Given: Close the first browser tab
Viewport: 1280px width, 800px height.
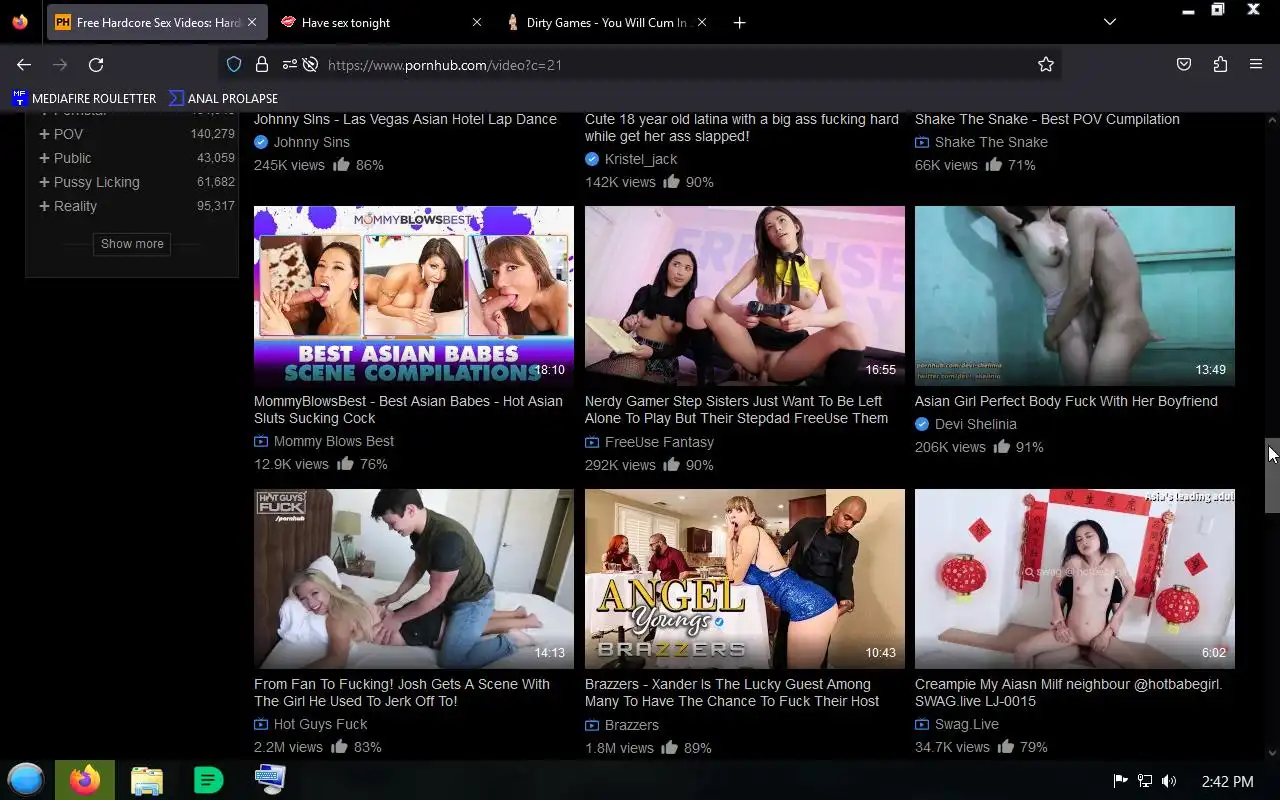Looking at the screenshot, I should click(x=251, y=22).
